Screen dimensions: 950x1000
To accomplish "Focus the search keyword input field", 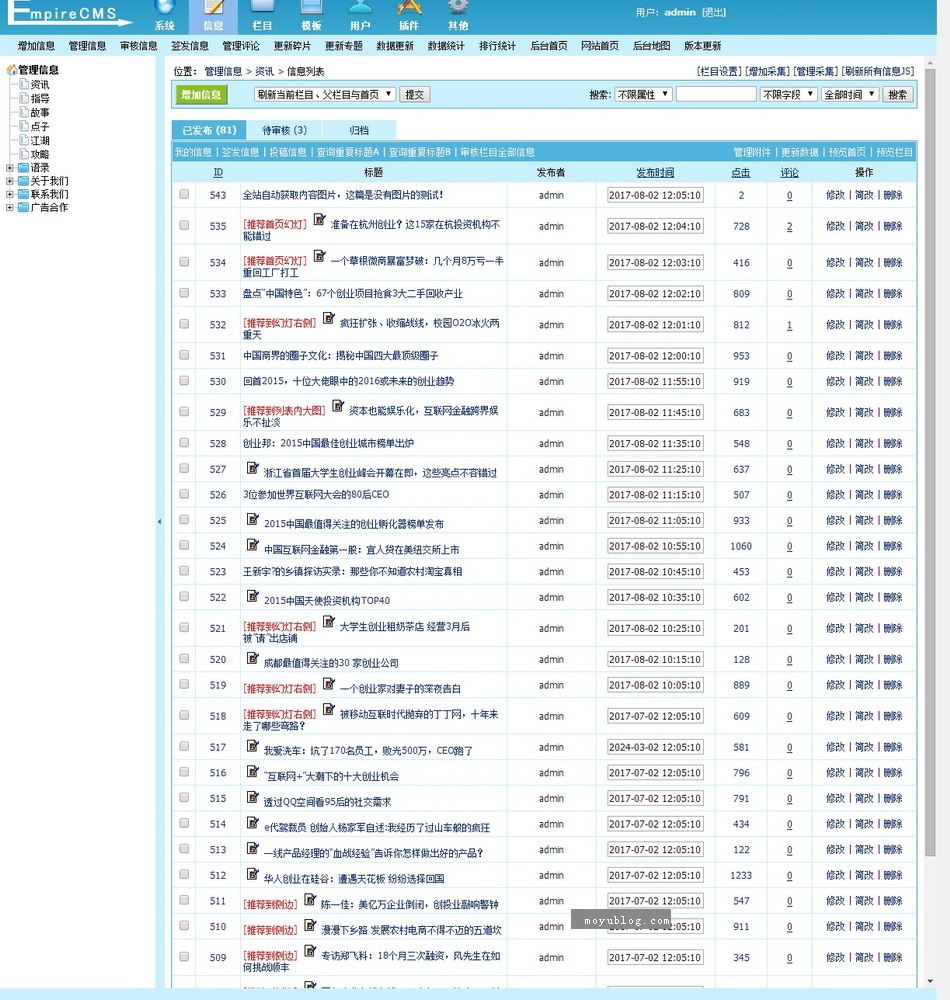I will point(716,94).
